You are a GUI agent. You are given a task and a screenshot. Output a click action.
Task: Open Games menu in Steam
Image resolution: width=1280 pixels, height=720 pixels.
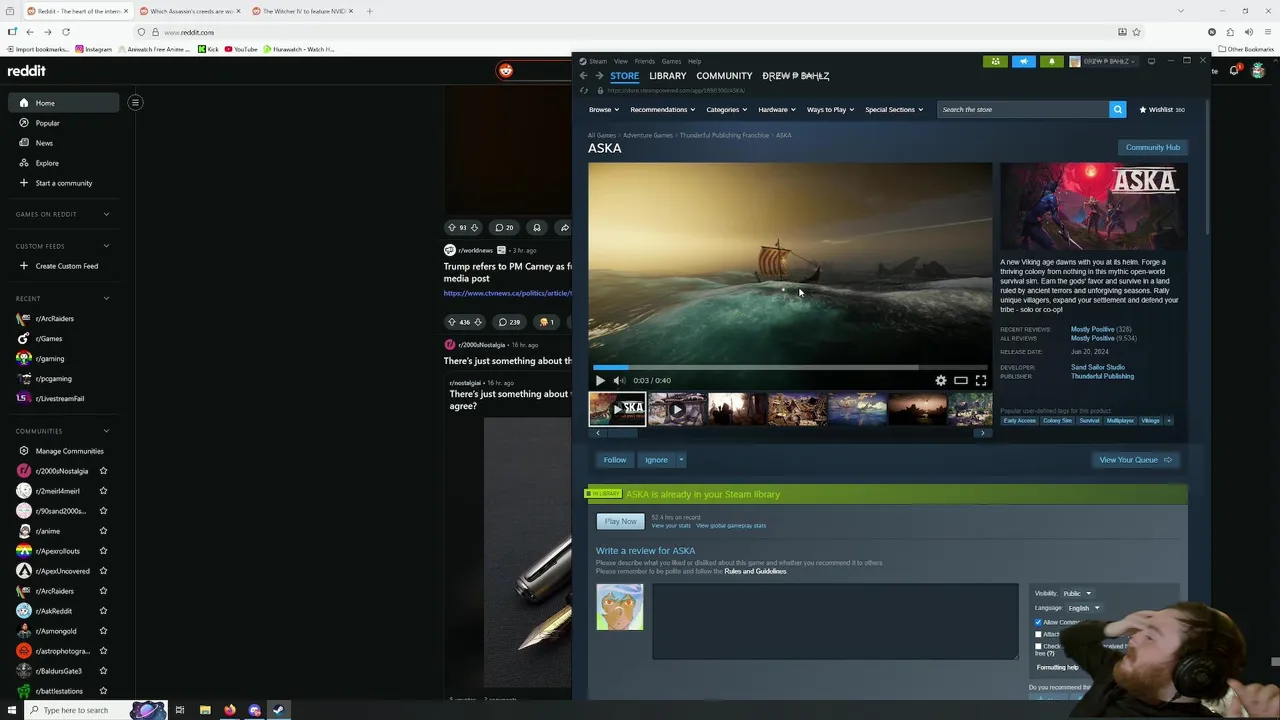671,61
